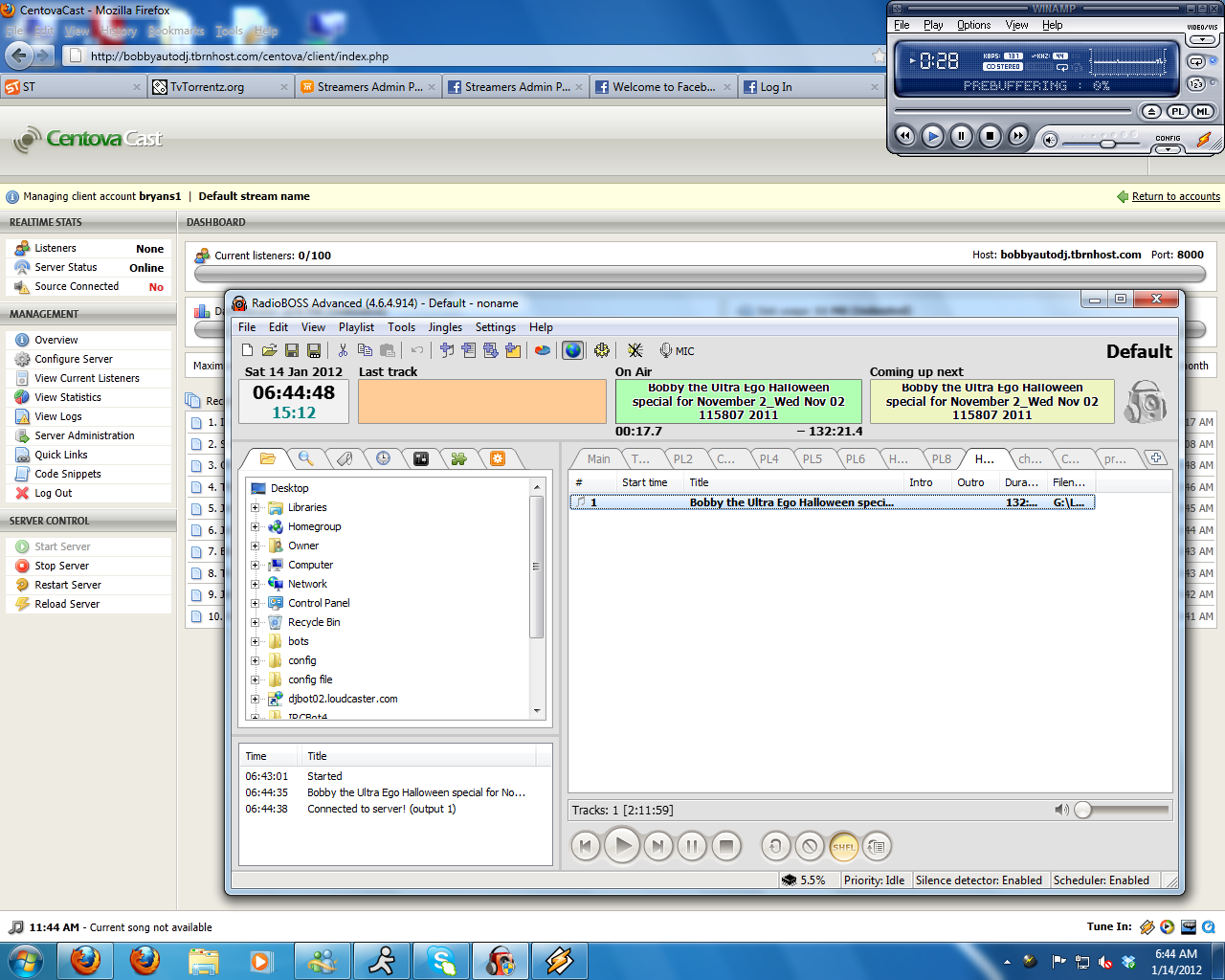Click RadioBOSS previous track button
The width and height of the screenshot is (1225, 980).
point(586,846)
